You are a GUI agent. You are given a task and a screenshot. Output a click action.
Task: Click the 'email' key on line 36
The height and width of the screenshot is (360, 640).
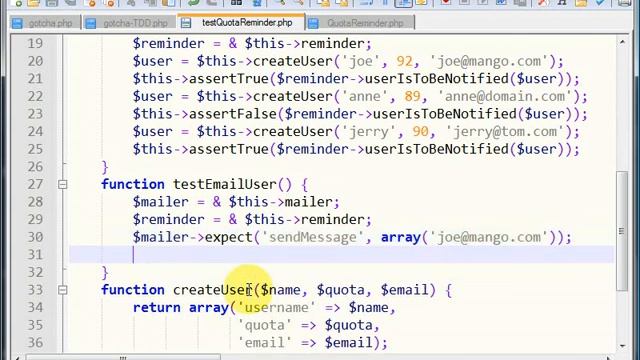point(264,343)
